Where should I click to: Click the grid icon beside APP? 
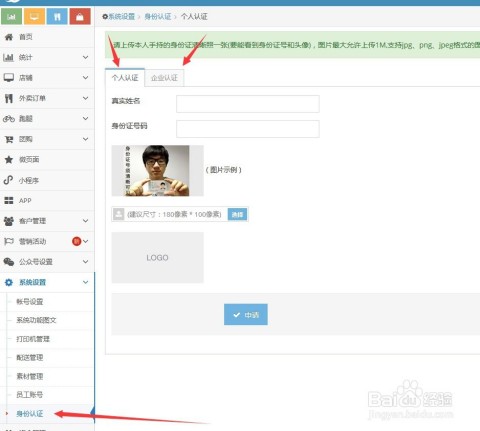pyautogui.click(x=9, y=200)
